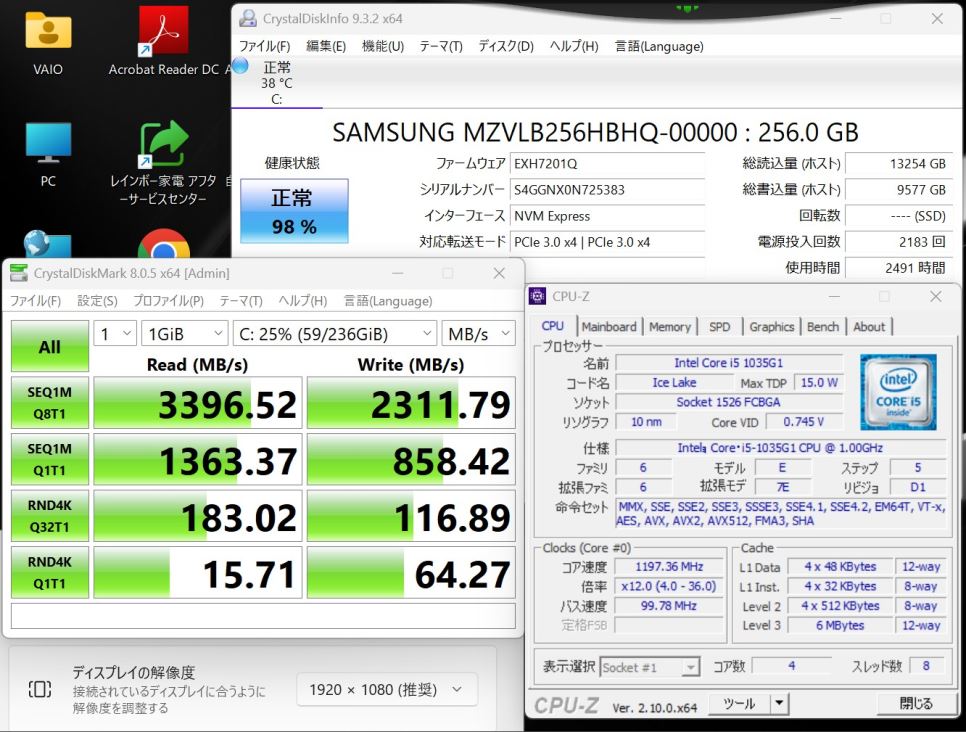Click the total host writes 9577 GB

click(x=898, y=190)
